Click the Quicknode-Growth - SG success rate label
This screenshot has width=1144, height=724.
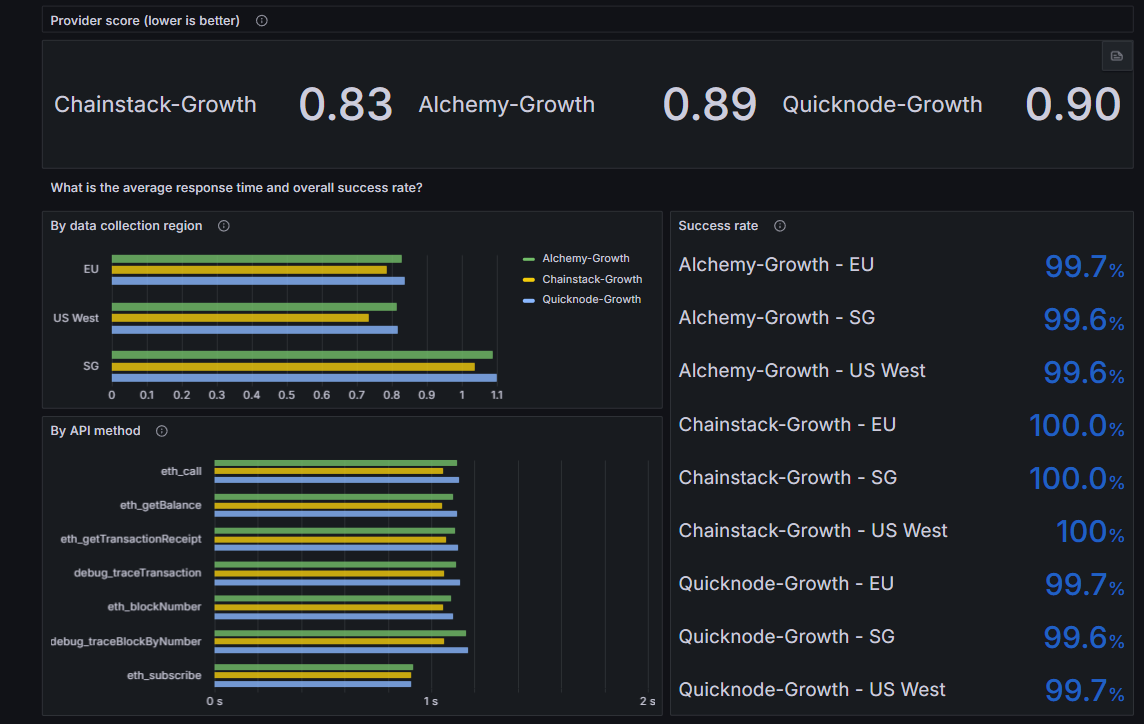(x=786, y=637)
